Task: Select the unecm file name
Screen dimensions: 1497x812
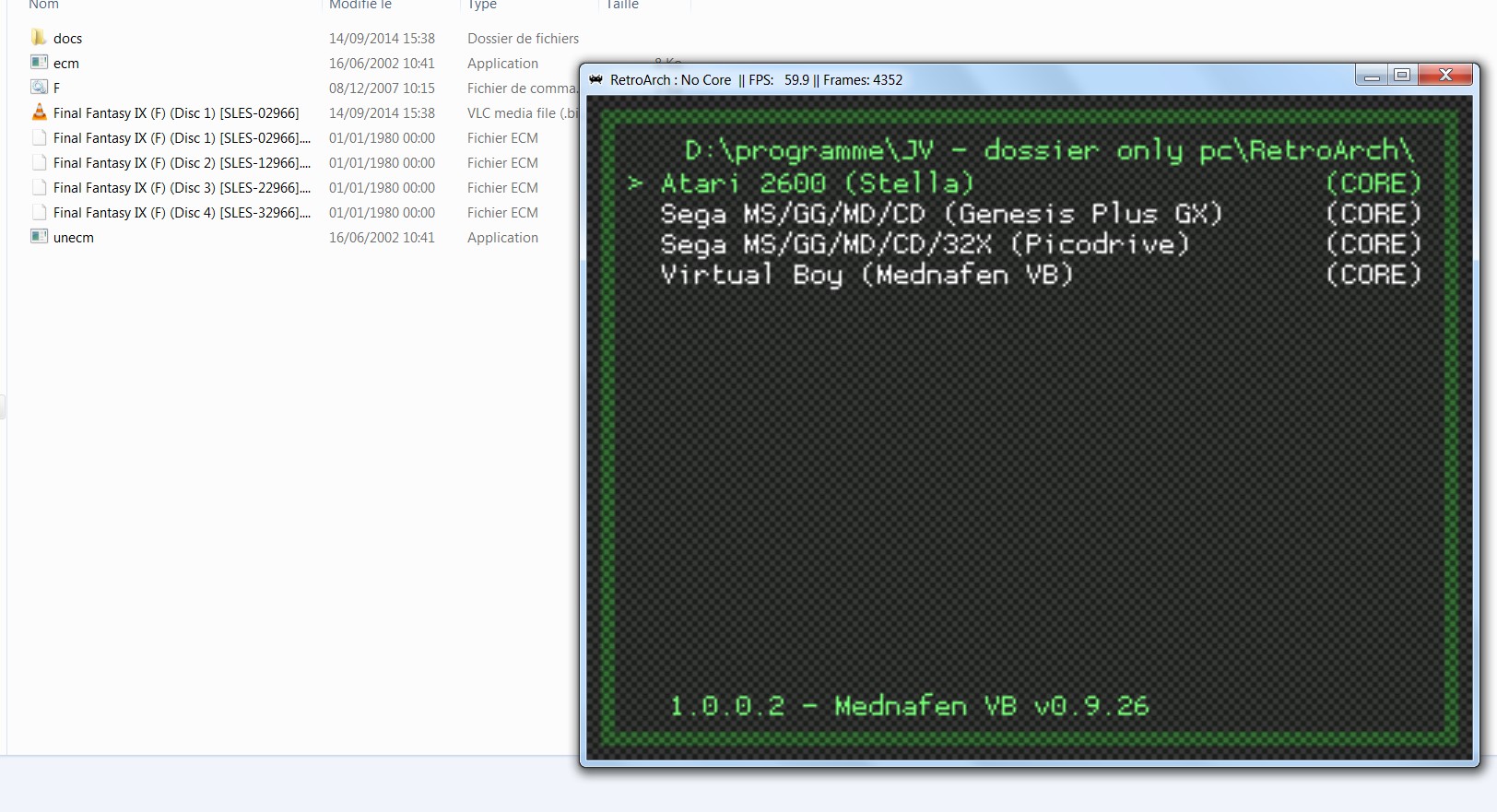Action: tap(74, 238)
